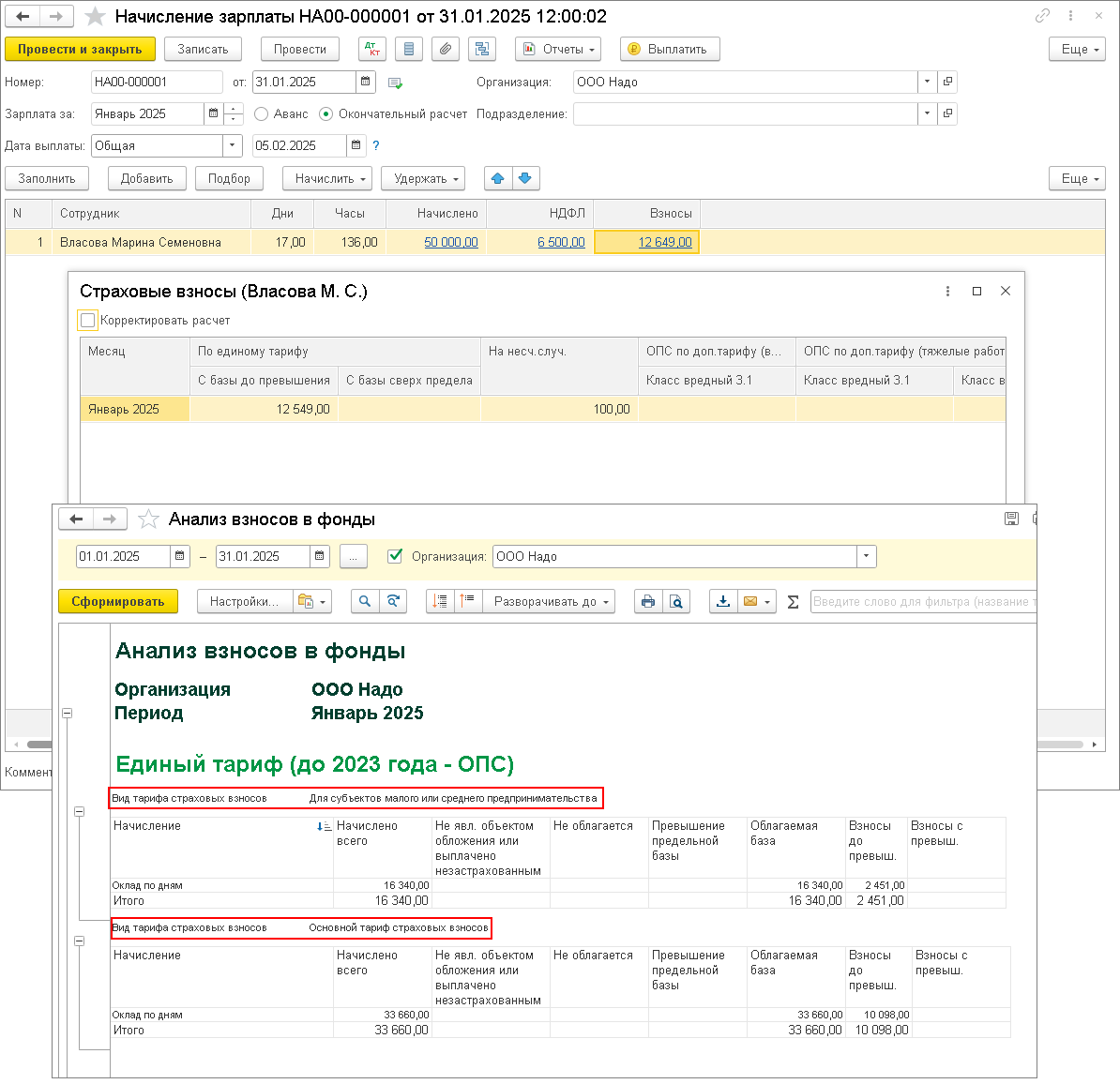Click the Провести и закрыть button
1120x1084 pixels.
80,50
